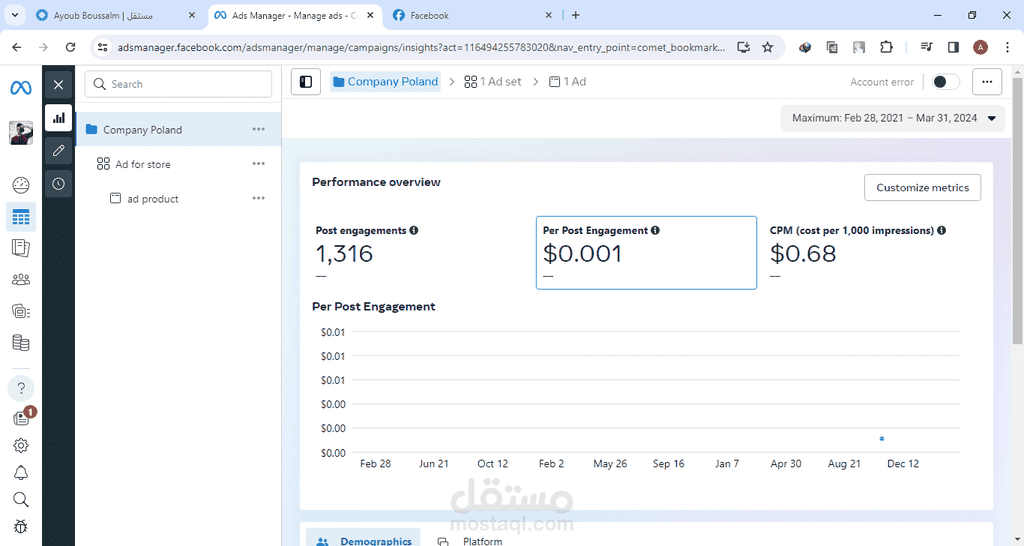This screenshot has width=1024, height=546.
Task: Open the clock history icon
Action: point(58,184)
